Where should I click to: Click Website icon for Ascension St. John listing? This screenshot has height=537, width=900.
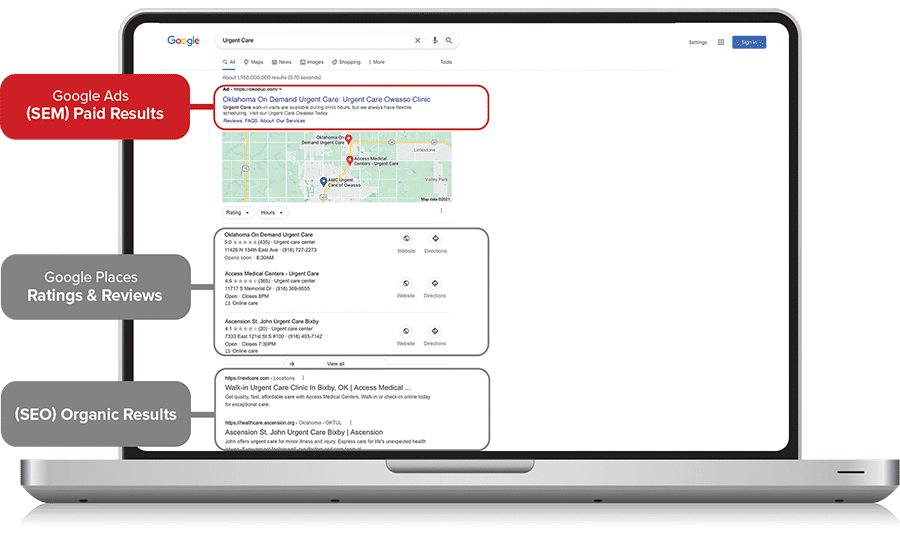coord(406,331)
